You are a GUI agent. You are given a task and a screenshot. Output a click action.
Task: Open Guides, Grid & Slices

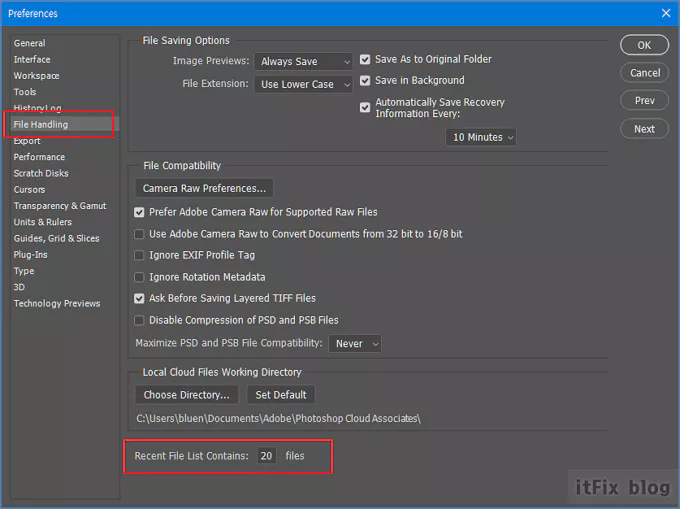(x=56, y=238)
